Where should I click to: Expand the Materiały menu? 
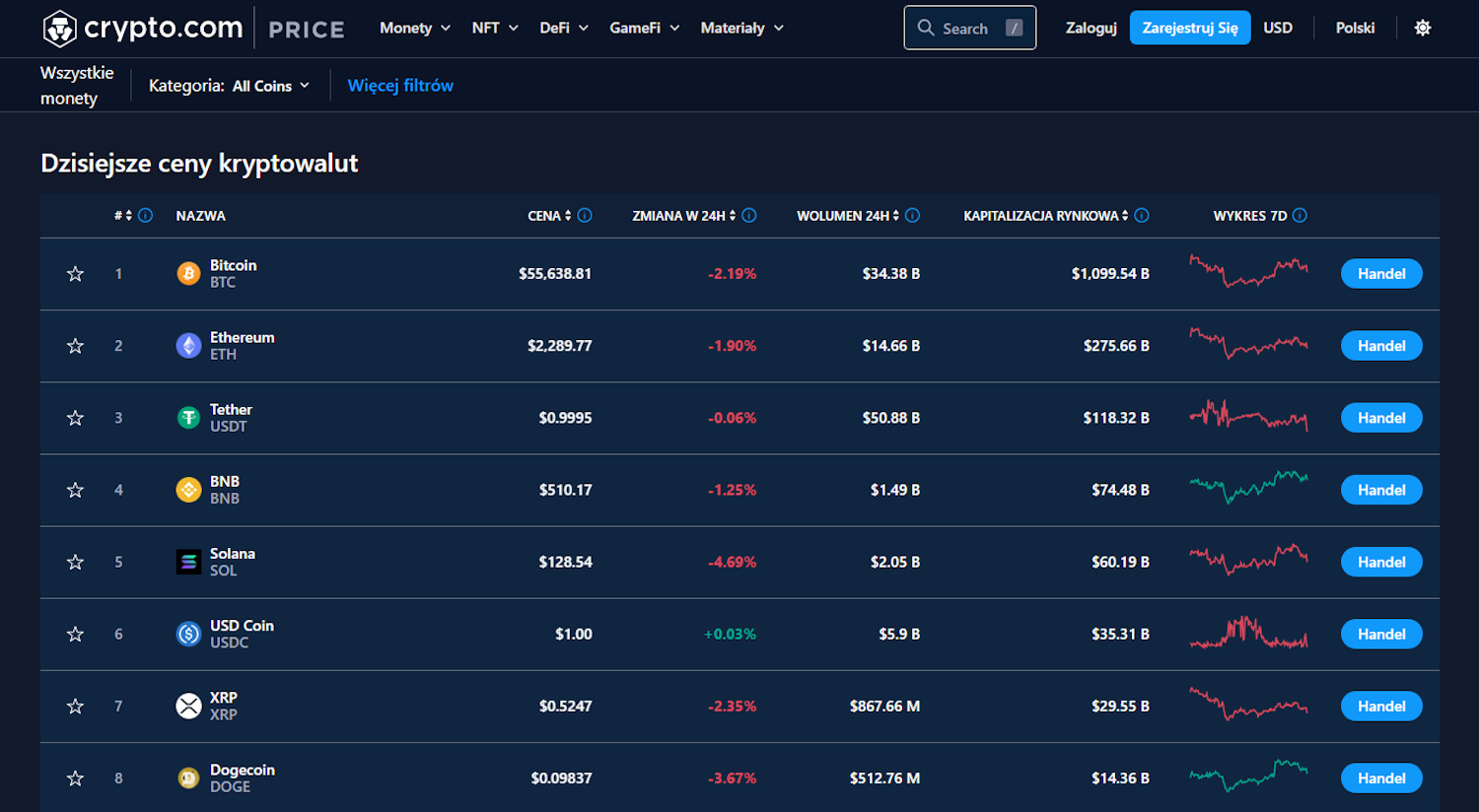tap(742, 28)
